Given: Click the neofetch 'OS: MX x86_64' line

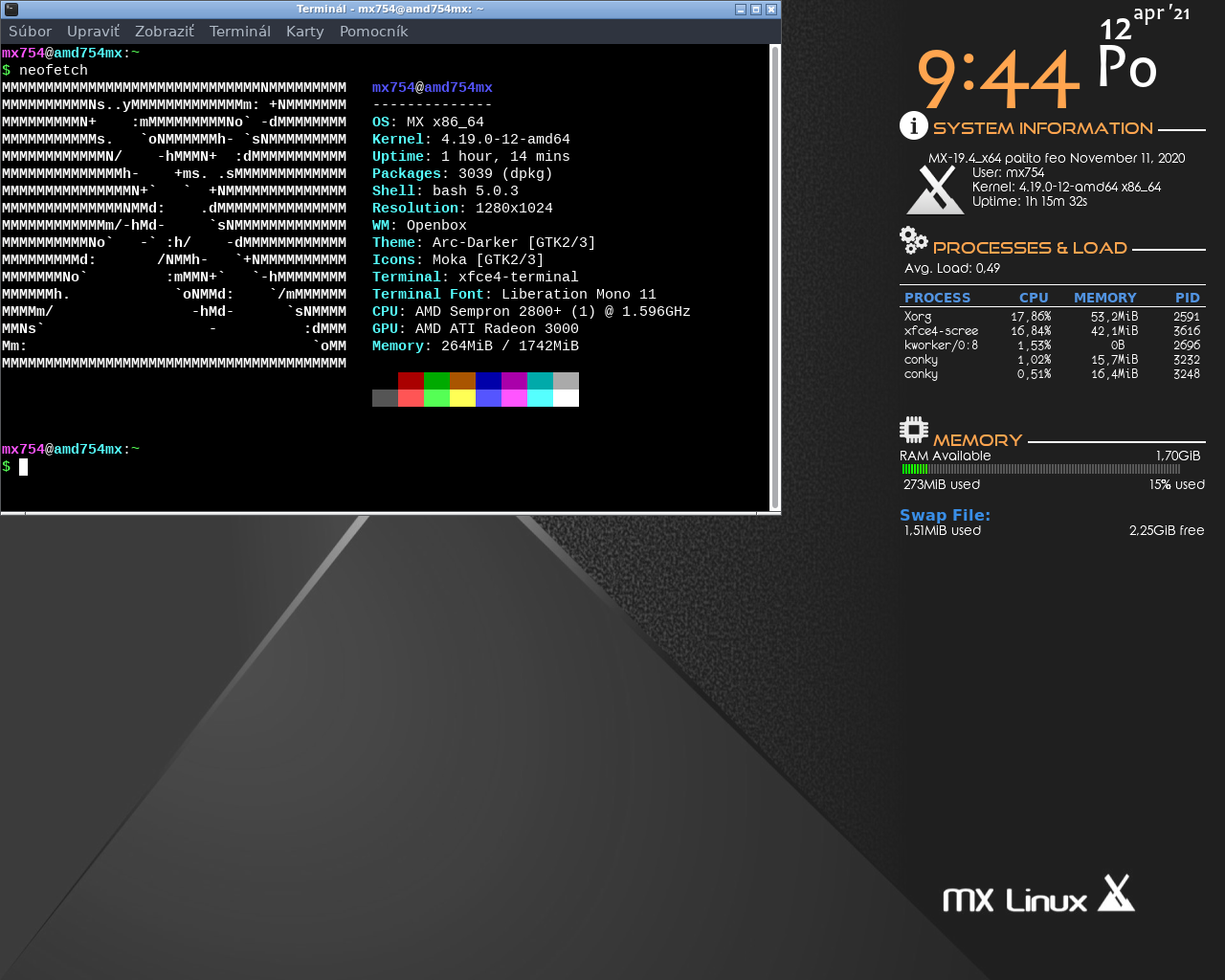Looking at the screenshot, I should click(x=428, y=122).
